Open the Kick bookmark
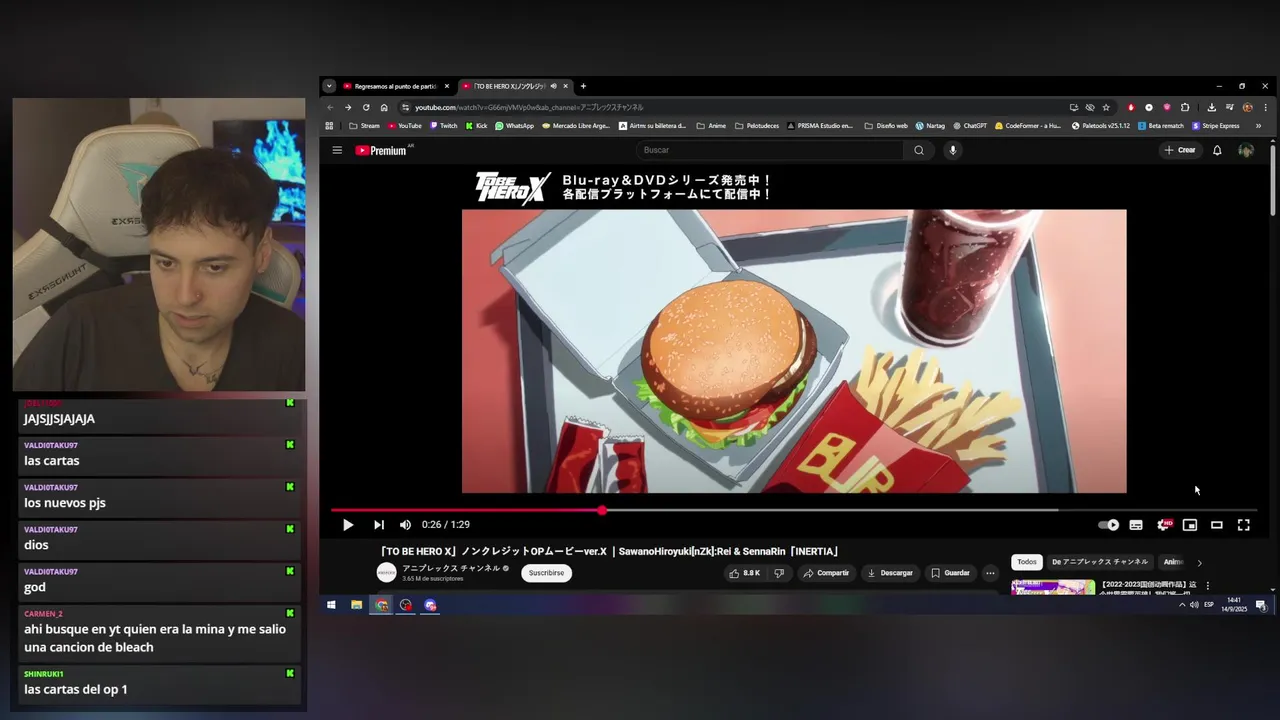1280x720 pixels. (476, 126)
